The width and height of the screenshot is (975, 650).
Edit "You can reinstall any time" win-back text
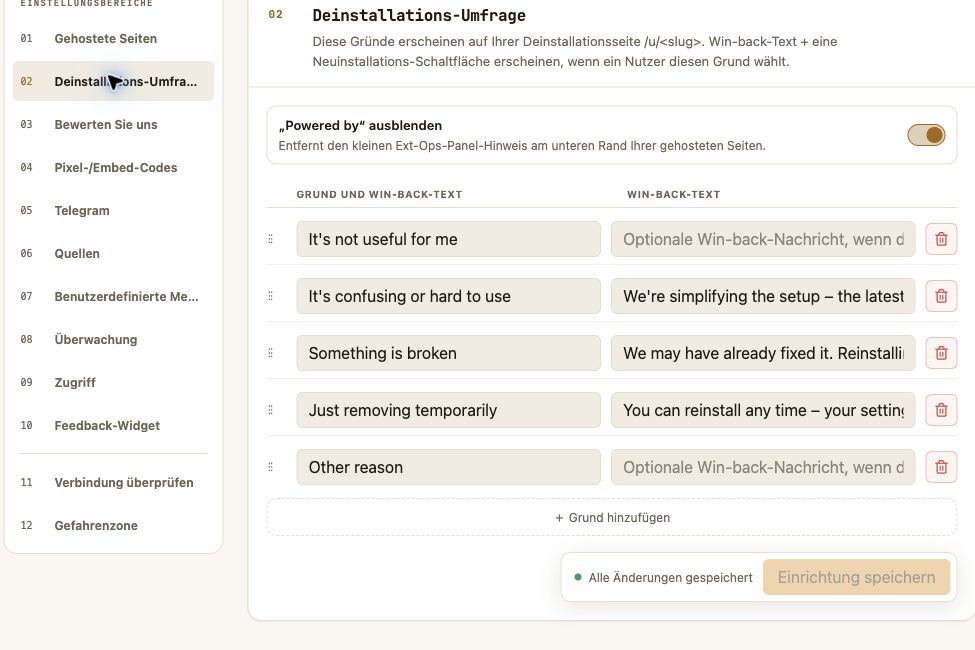pyautogui.click(x=763, y=410)
